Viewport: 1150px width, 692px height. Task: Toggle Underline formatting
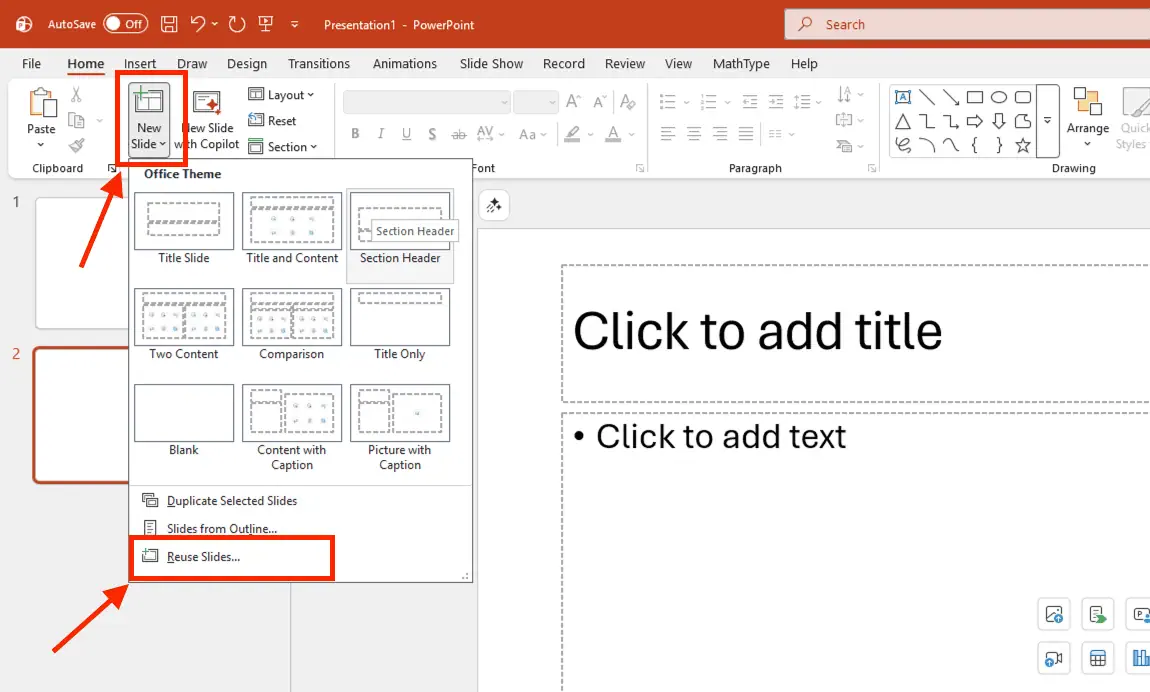(406, 133)
